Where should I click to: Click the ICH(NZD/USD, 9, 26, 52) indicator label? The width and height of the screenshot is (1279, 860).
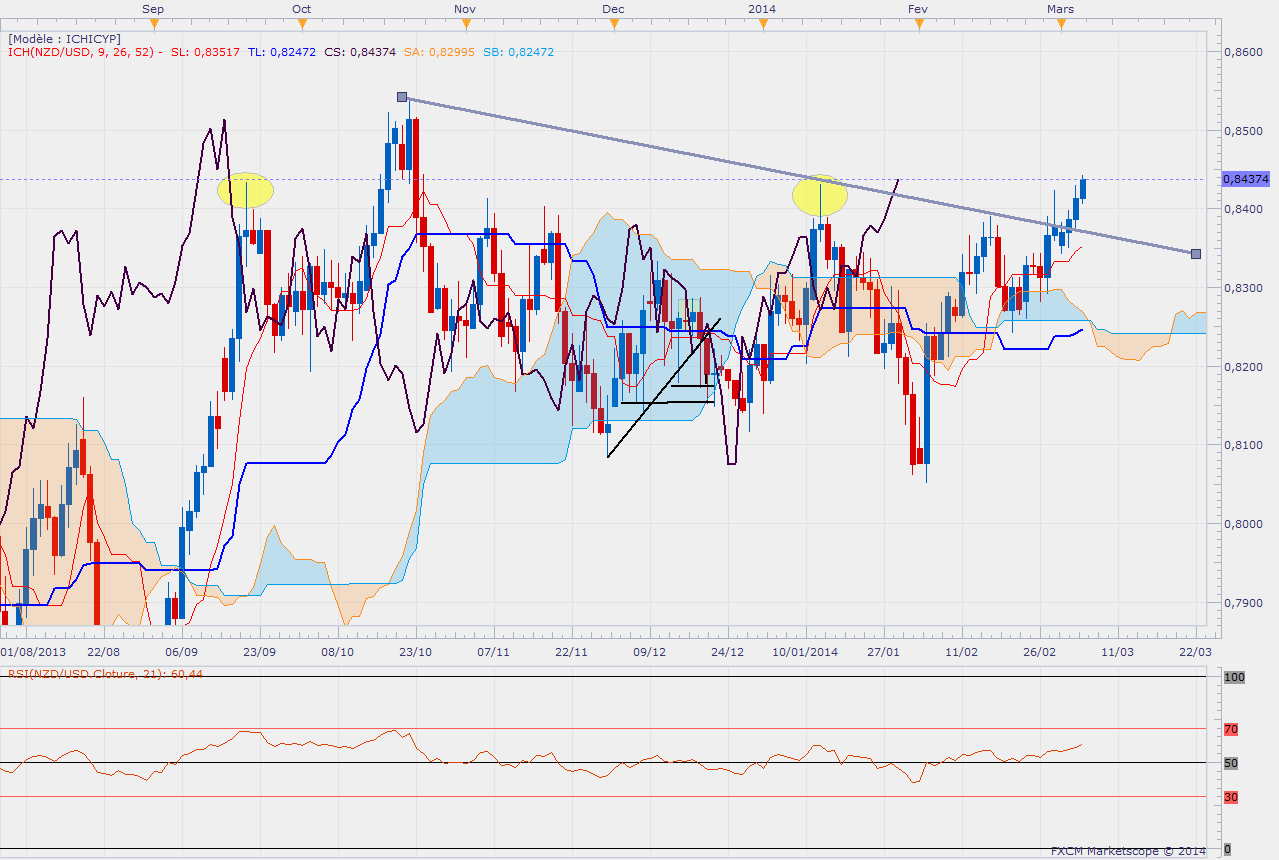[85, 52]
